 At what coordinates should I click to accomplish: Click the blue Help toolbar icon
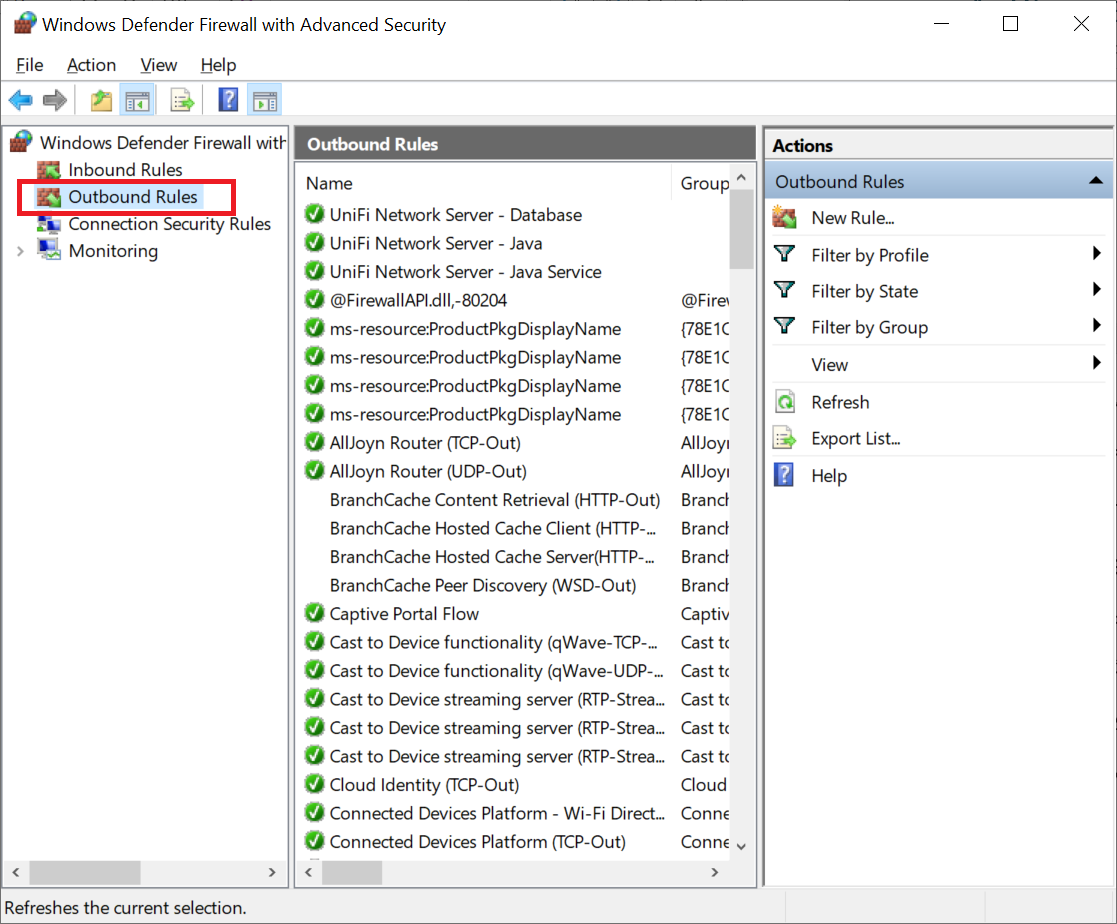(x=229, y=100)
